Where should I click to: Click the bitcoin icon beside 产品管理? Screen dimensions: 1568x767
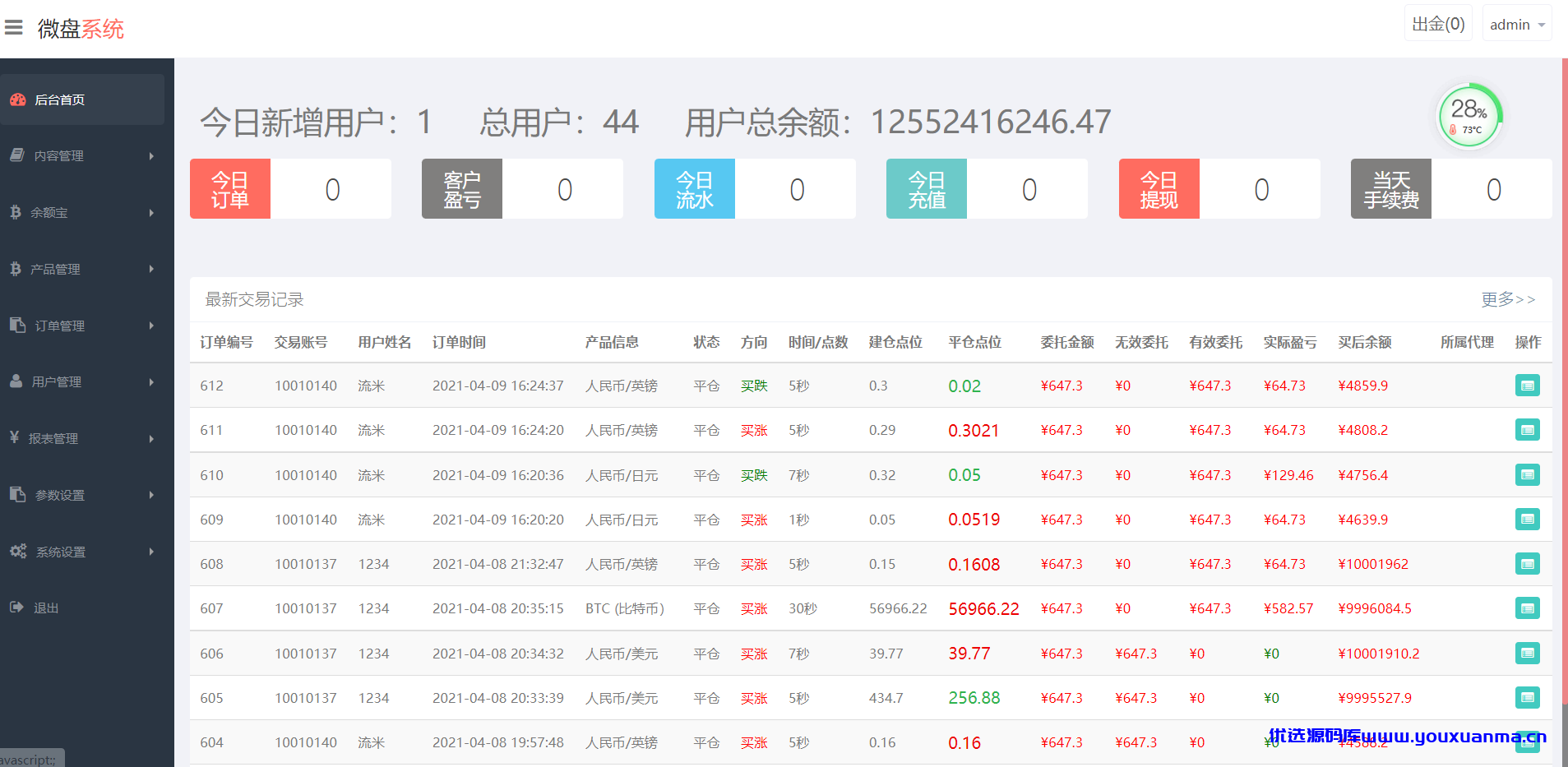click(16, 269)
